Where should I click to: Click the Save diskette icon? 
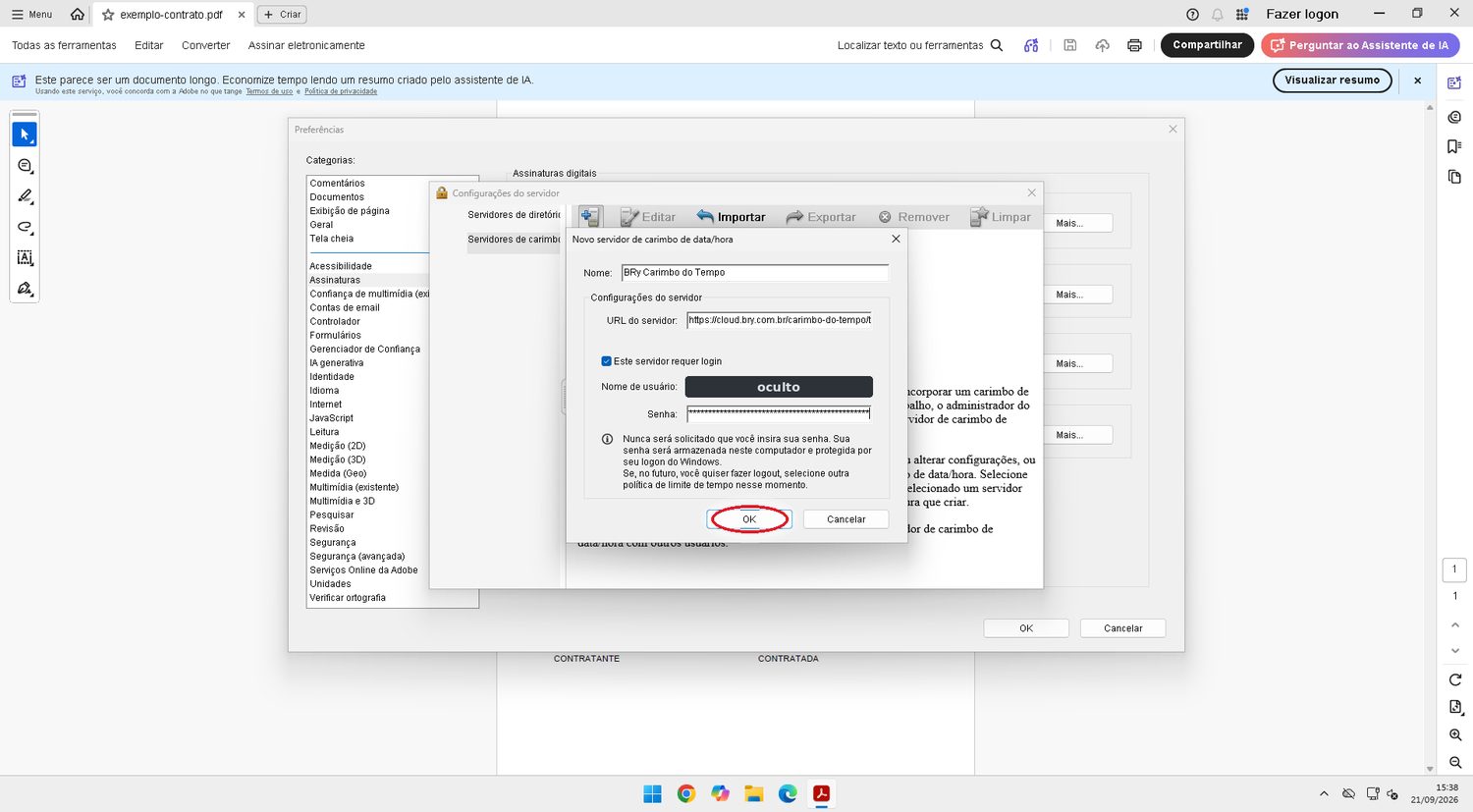1070,45
